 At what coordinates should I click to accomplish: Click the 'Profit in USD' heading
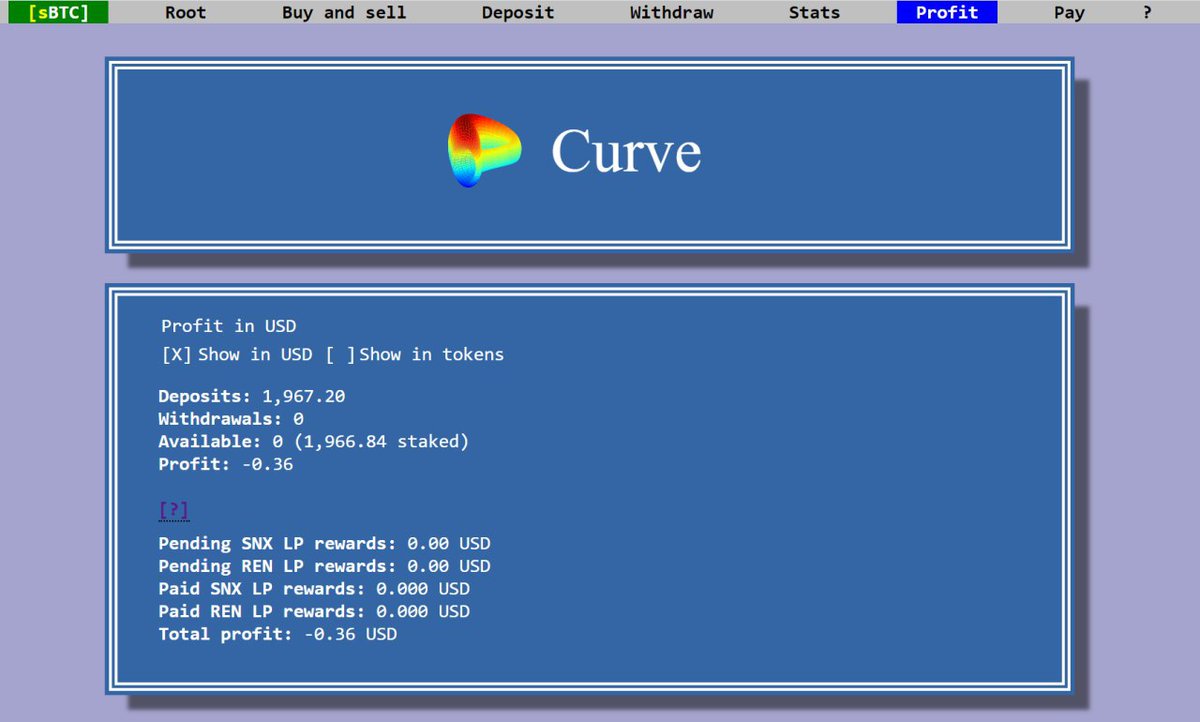coord(229,326)
